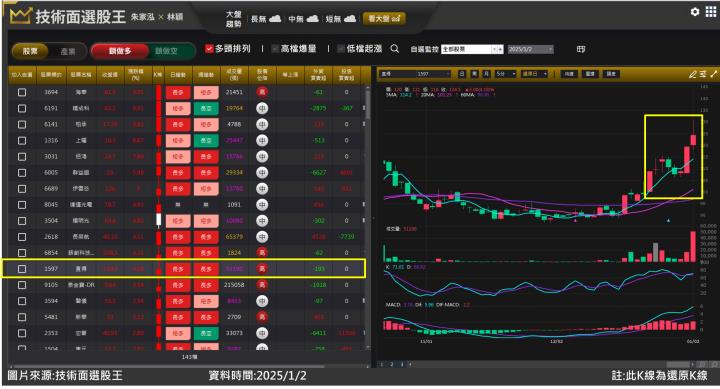Viewport: 720px width, 389px height.
Task: Click the chart pencil draw icon
Action: coord(692,74)
